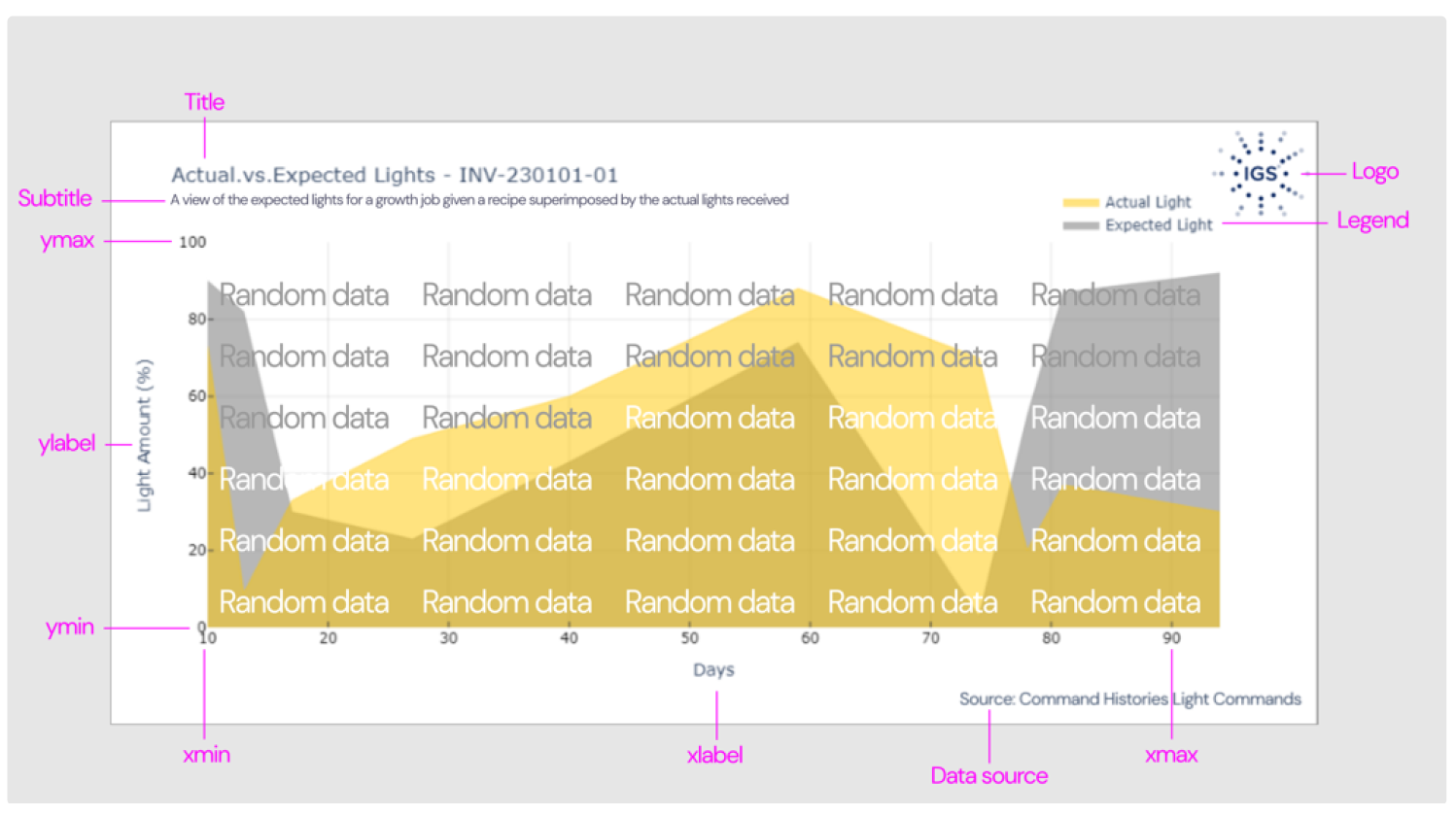Image resolution: width=1456 pixels, height=816 pixels.
Task: Click the magenta Legend annotation label
Action: coord(1371,221)
